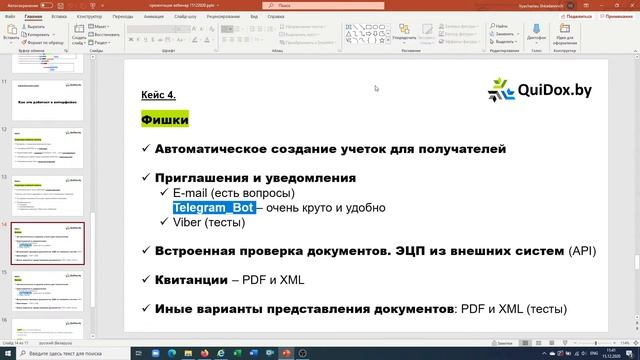Apply bold formatting (Ж)

click(131, 40)
